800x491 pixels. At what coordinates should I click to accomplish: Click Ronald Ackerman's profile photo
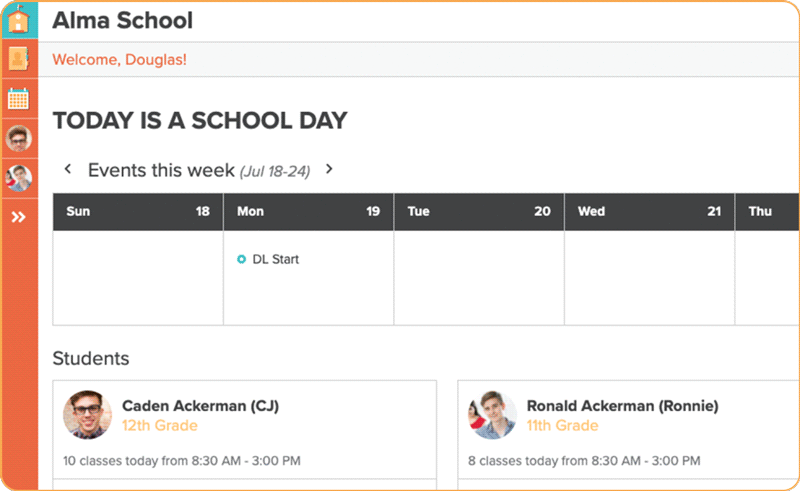tap(492, 415)
